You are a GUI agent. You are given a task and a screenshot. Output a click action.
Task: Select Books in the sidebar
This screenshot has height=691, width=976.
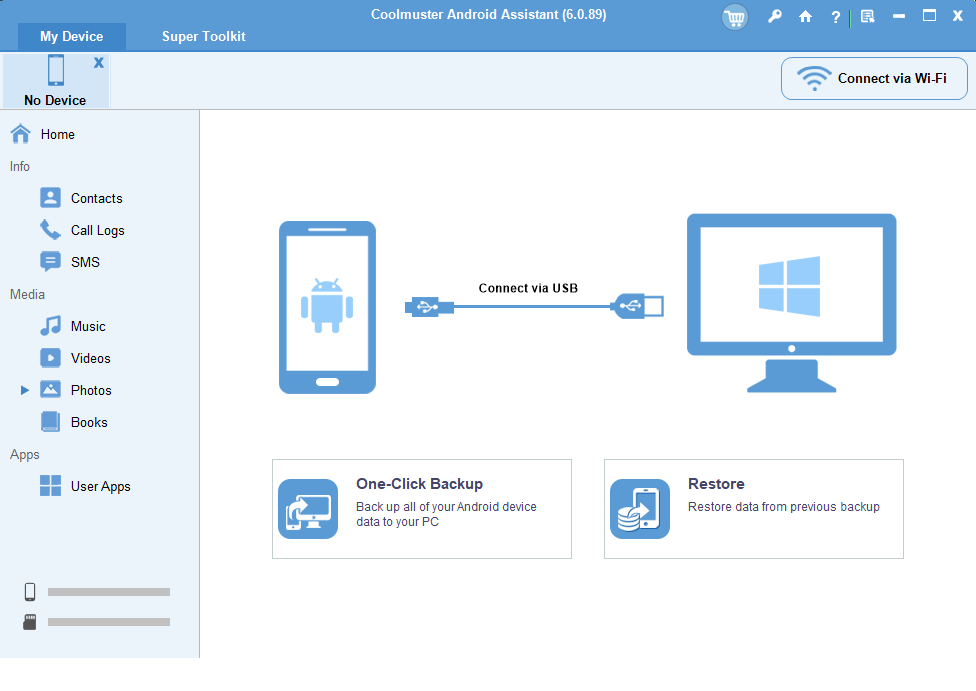pyautogui.click(x=89, y=422)
